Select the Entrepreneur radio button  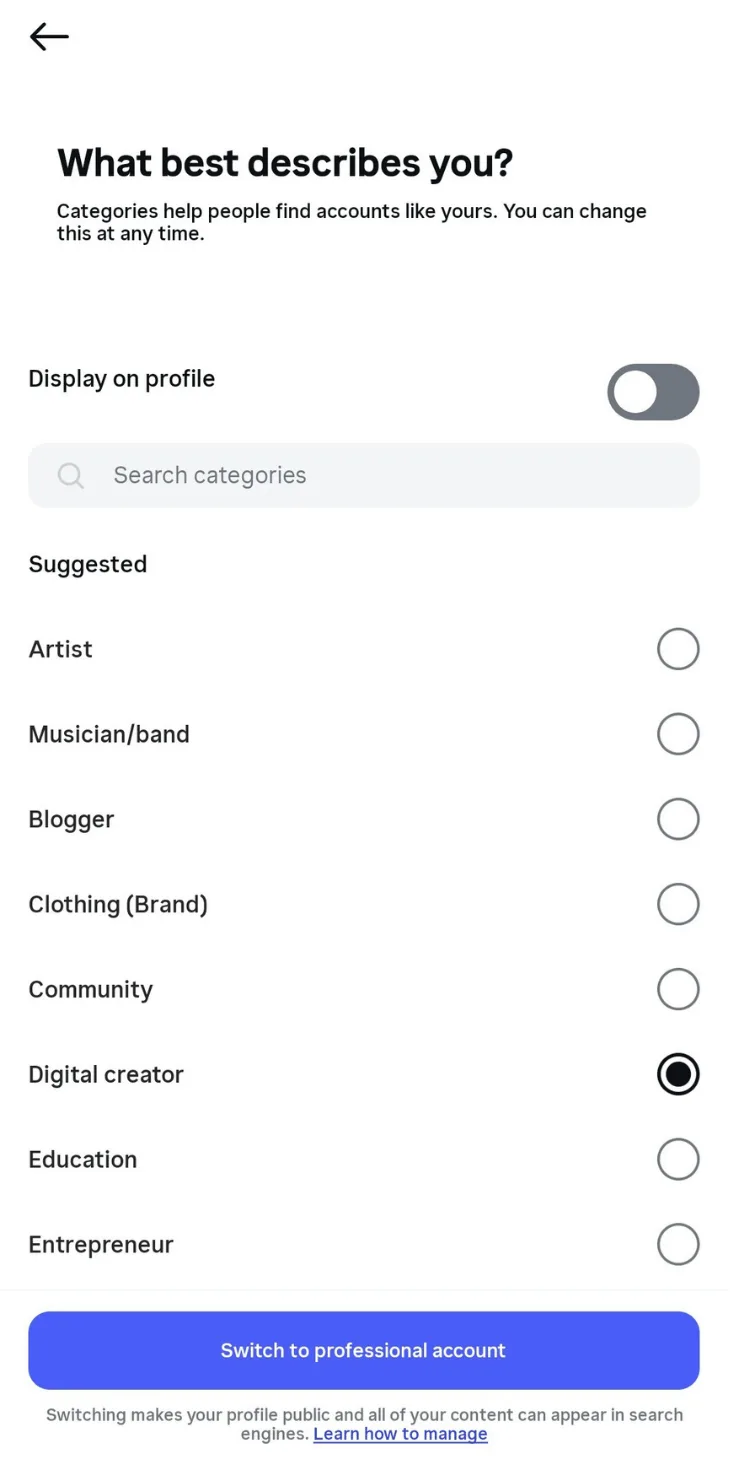click(677, 1244)
